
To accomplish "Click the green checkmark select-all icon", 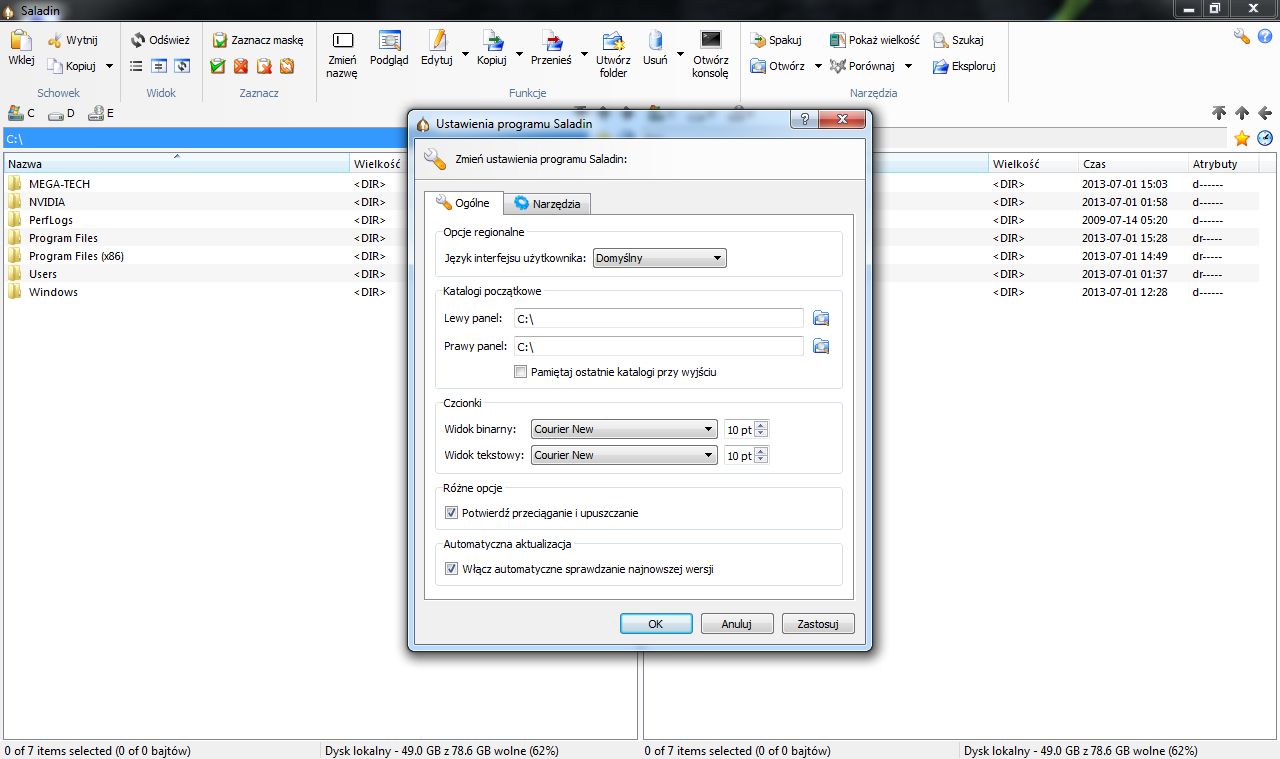I will tap(218, 66).
